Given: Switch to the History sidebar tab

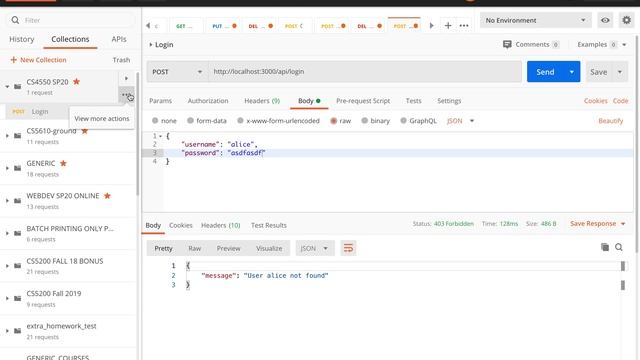Looking at the screenshot, I should tap(22, 39).
